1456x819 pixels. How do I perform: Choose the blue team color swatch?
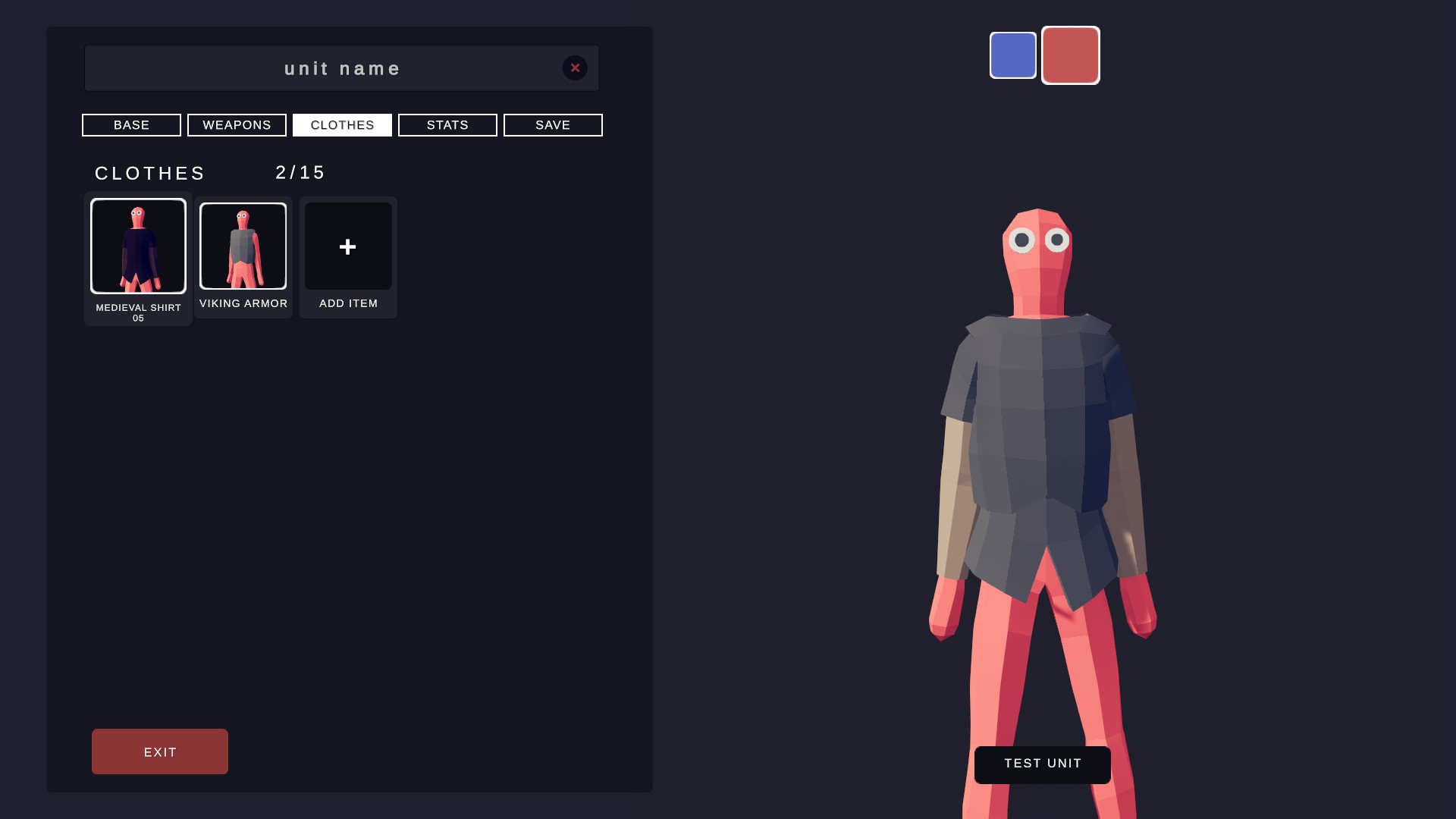click(x=1013, y=55)
